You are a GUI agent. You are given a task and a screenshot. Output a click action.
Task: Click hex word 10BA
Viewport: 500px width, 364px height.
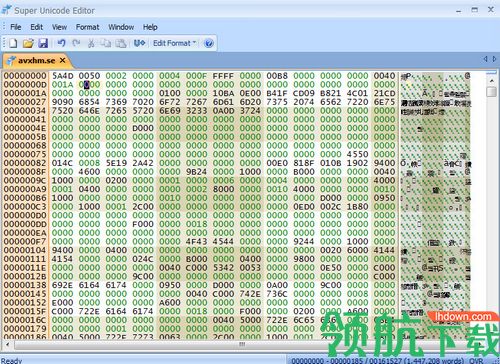point(223,93)
